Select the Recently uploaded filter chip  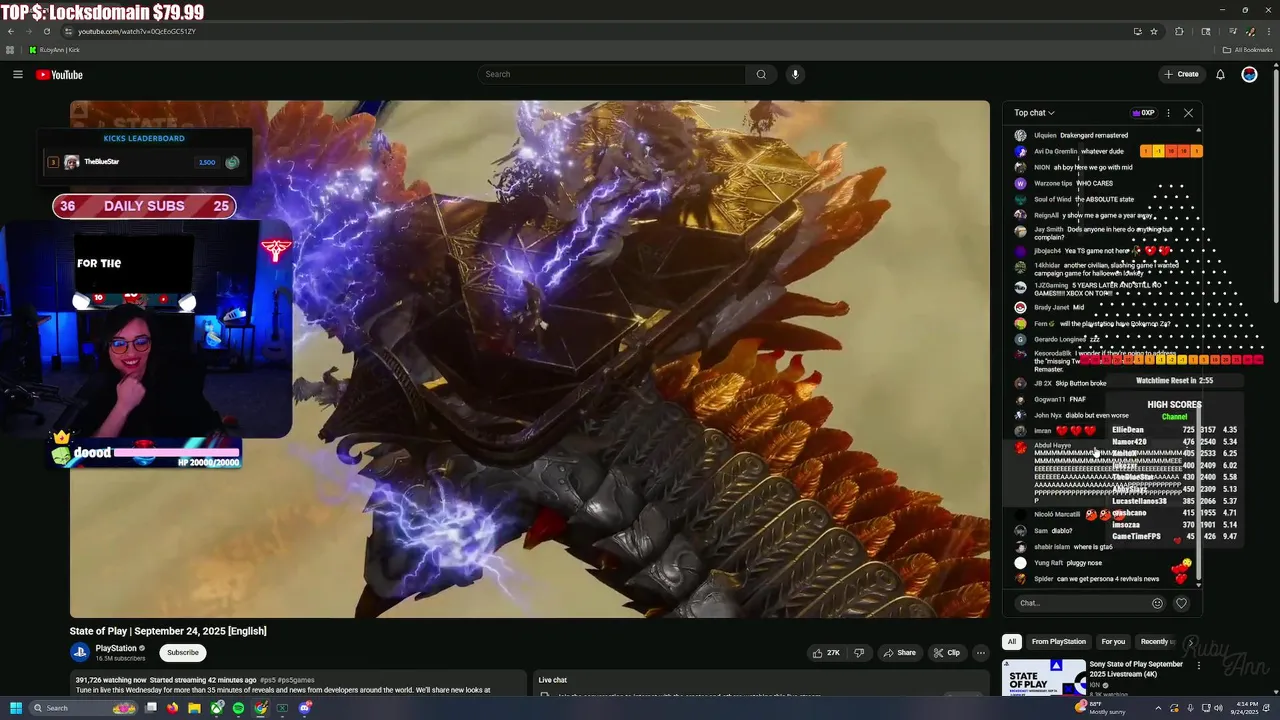[x=1158, y=641]
